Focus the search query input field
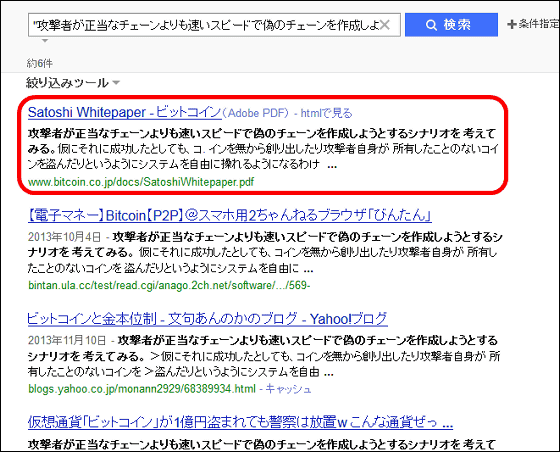The height and width of the screenshot is (452, 560). pos(214,25)
